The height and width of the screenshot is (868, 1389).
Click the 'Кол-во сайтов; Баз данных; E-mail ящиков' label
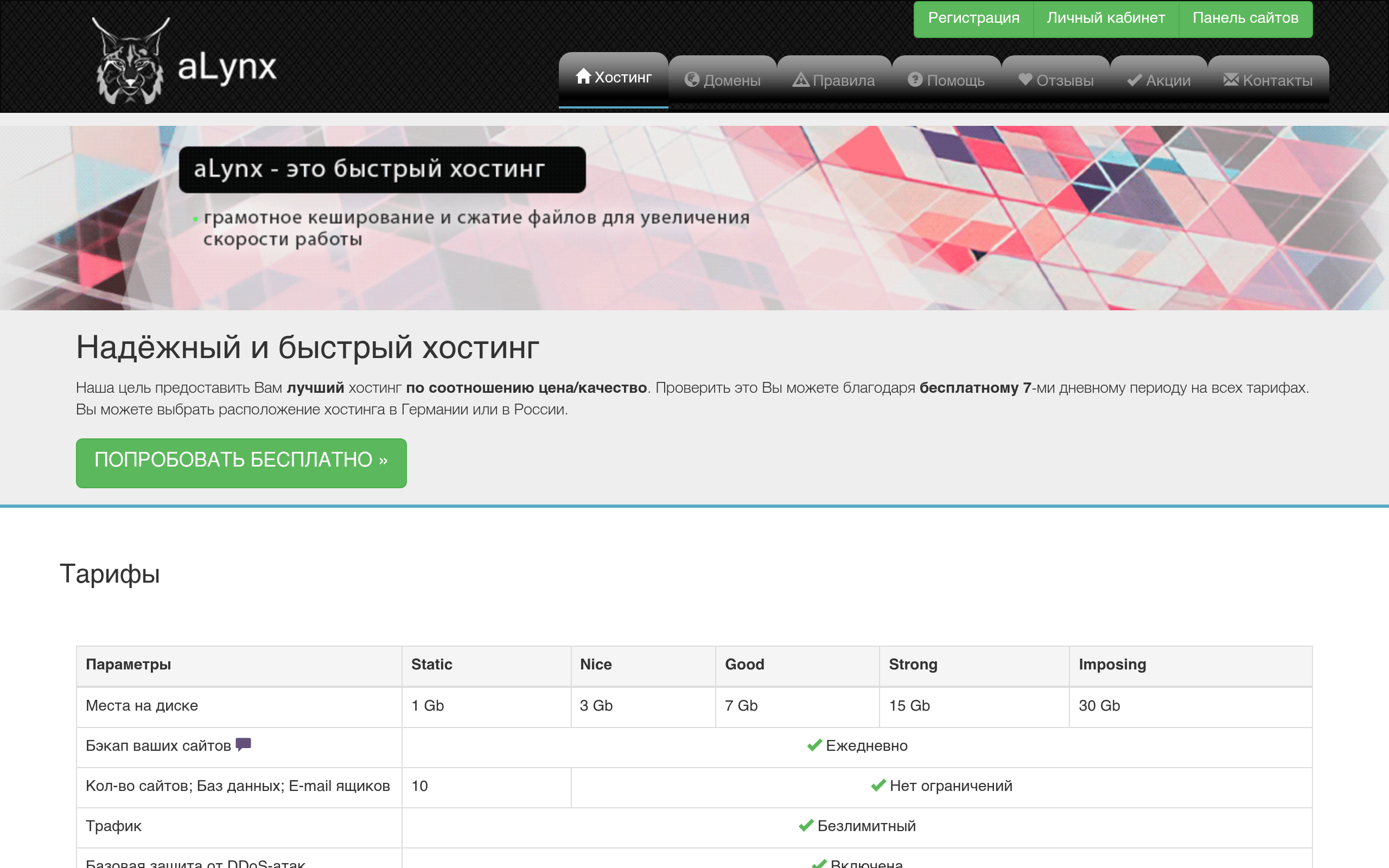[238, 786]
